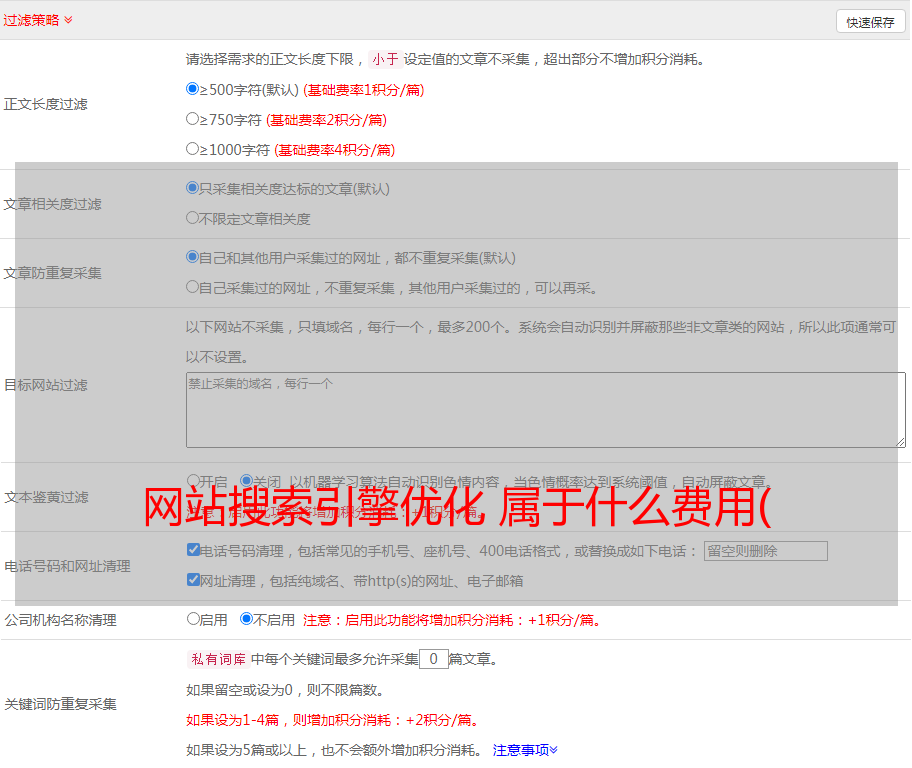Image resolution: width=912 pixels, height=768 pixels.
Task: Click the 禁止采集的域名 textarea
Action: point(545,410)
